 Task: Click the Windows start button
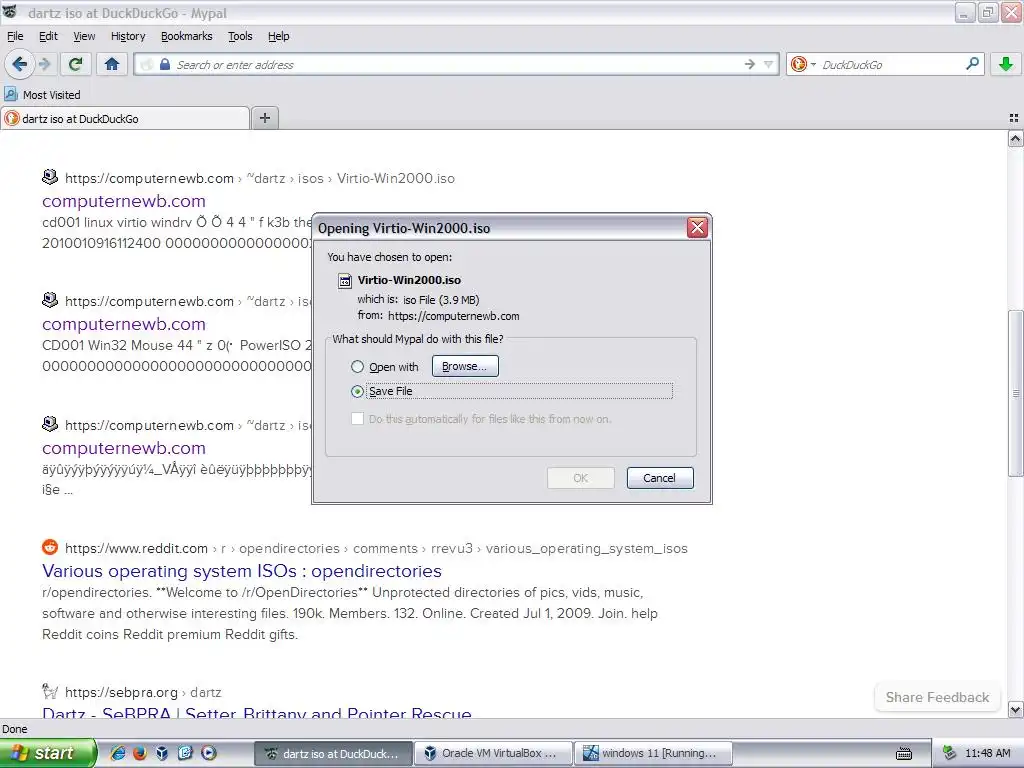coord(48,753)
